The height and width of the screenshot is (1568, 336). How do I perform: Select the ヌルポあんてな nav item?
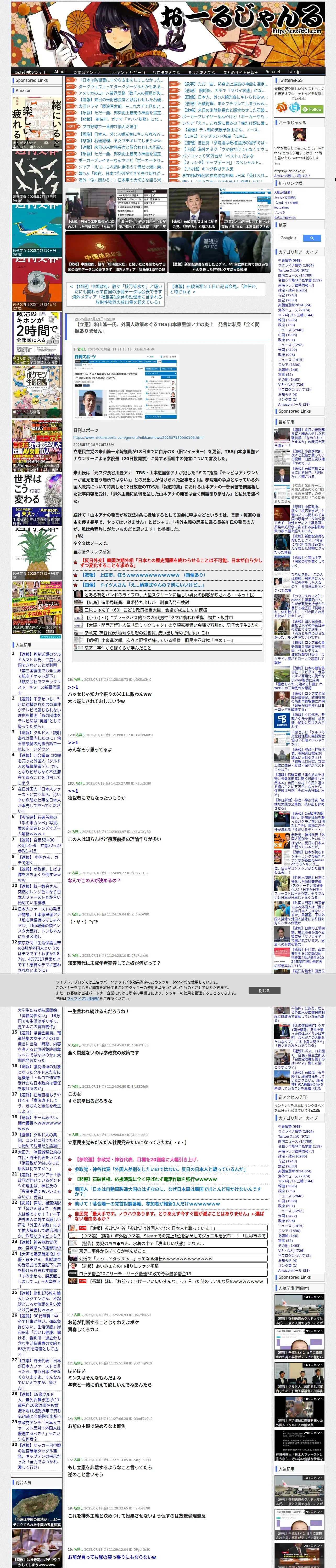click(x=201, y=72)
